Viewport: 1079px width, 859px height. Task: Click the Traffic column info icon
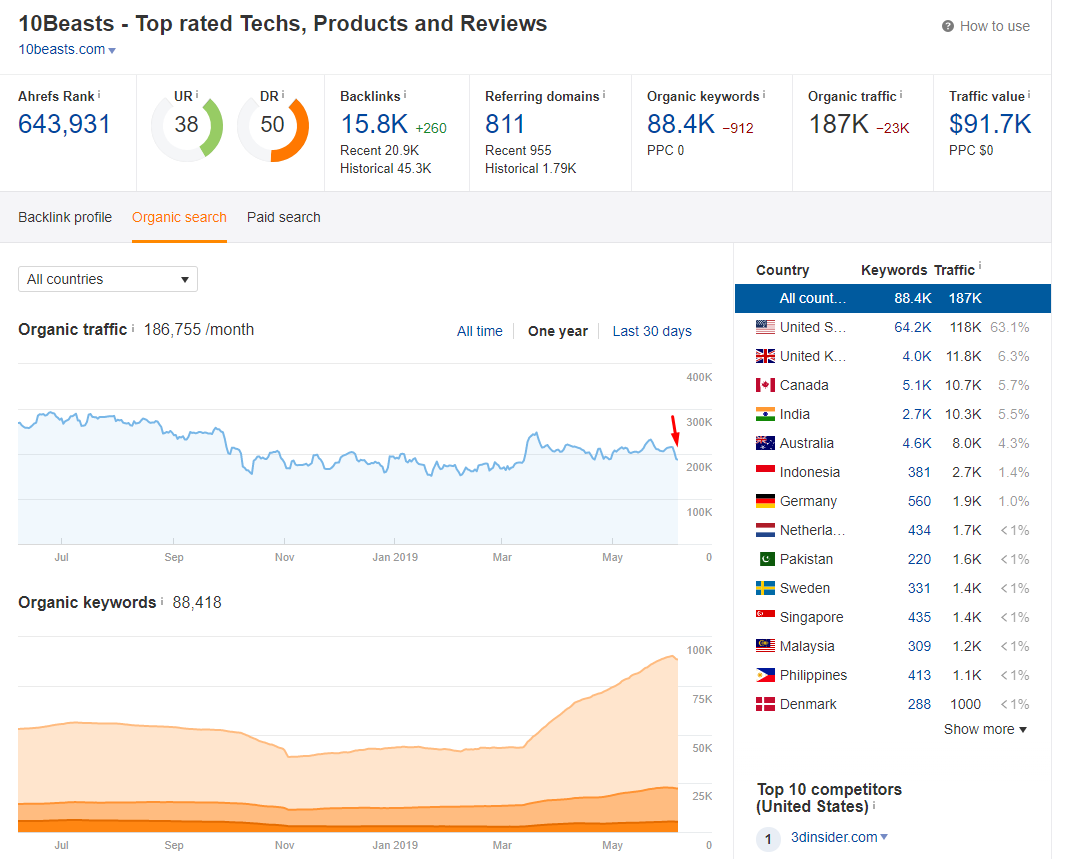(x=980, y=266)
